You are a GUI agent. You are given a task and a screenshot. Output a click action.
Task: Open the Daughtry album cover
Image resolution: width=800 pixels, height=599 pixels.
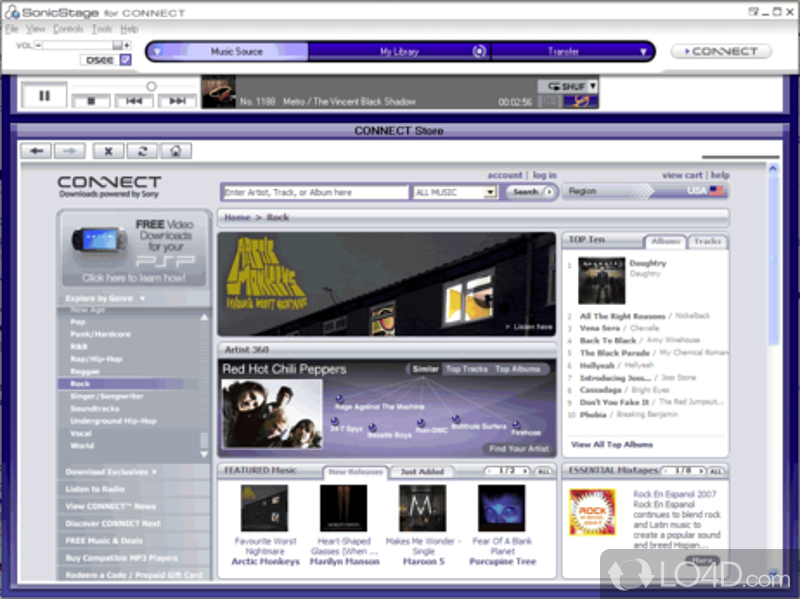(x=602, y=281)
